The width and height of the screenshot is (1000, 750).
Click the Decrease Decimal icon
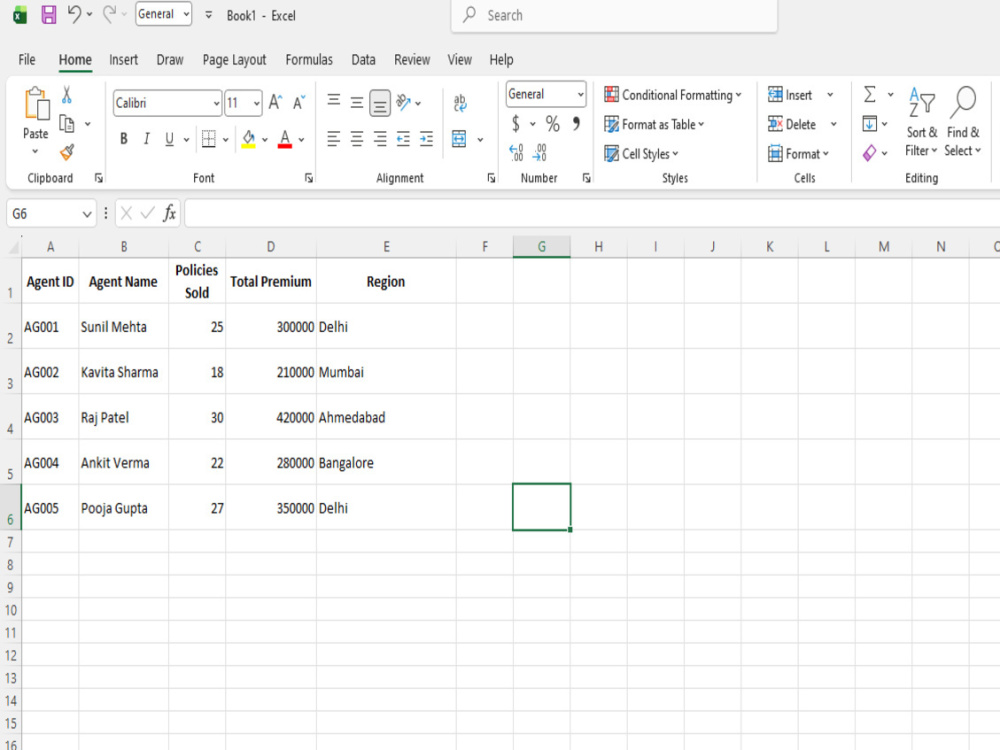click(x=540, y=152)
